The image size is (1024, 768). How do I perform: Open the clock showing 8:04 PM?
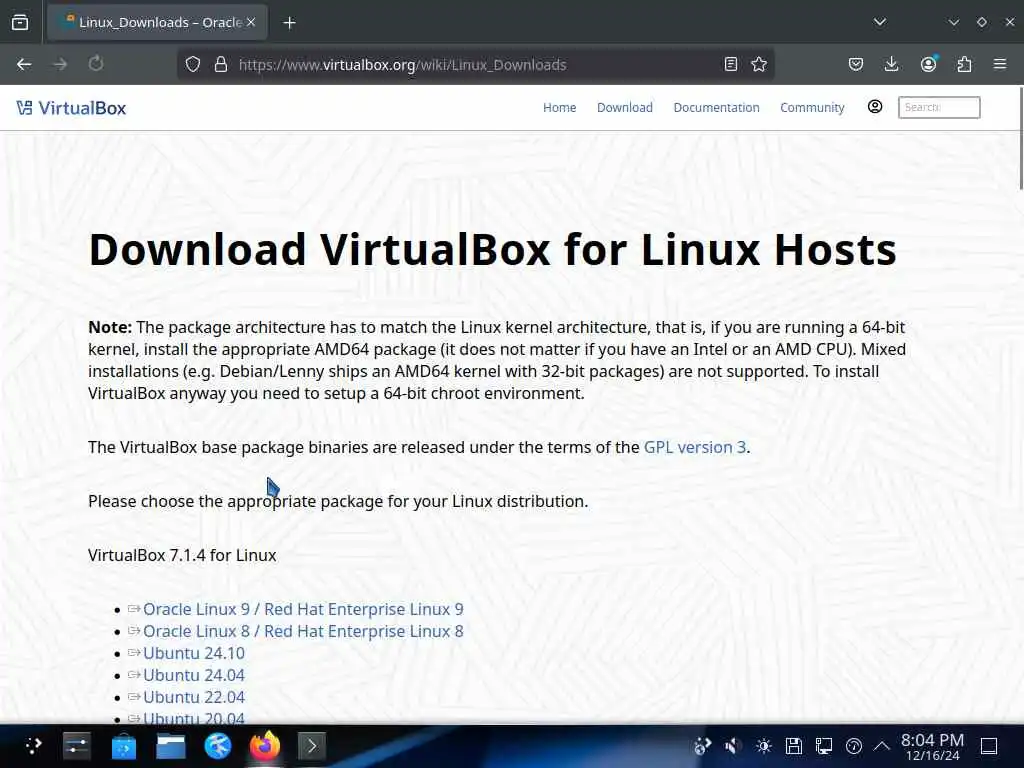[x=932, y=746]
